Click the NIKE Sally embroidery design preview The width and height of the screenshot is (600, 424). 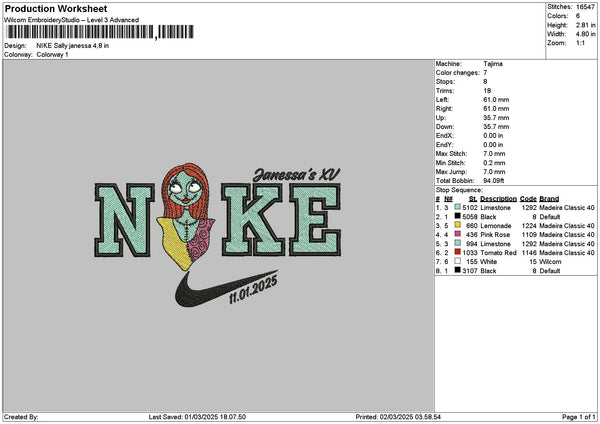(x=217, y=235)
